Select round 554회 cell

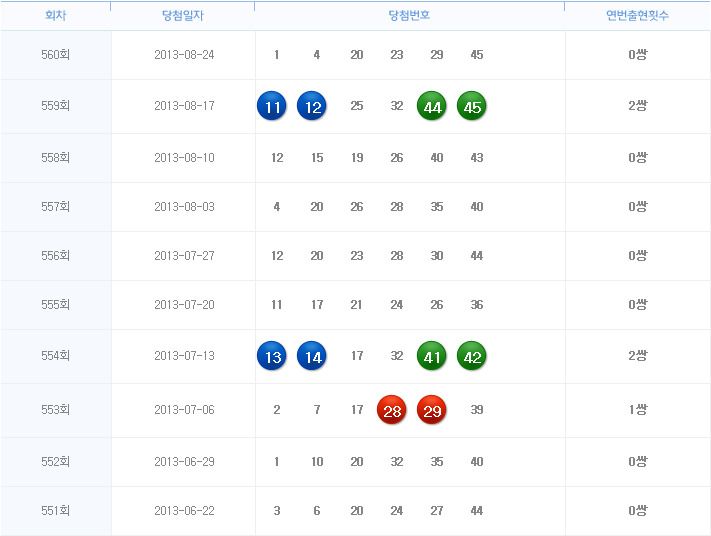pos(55,356)
